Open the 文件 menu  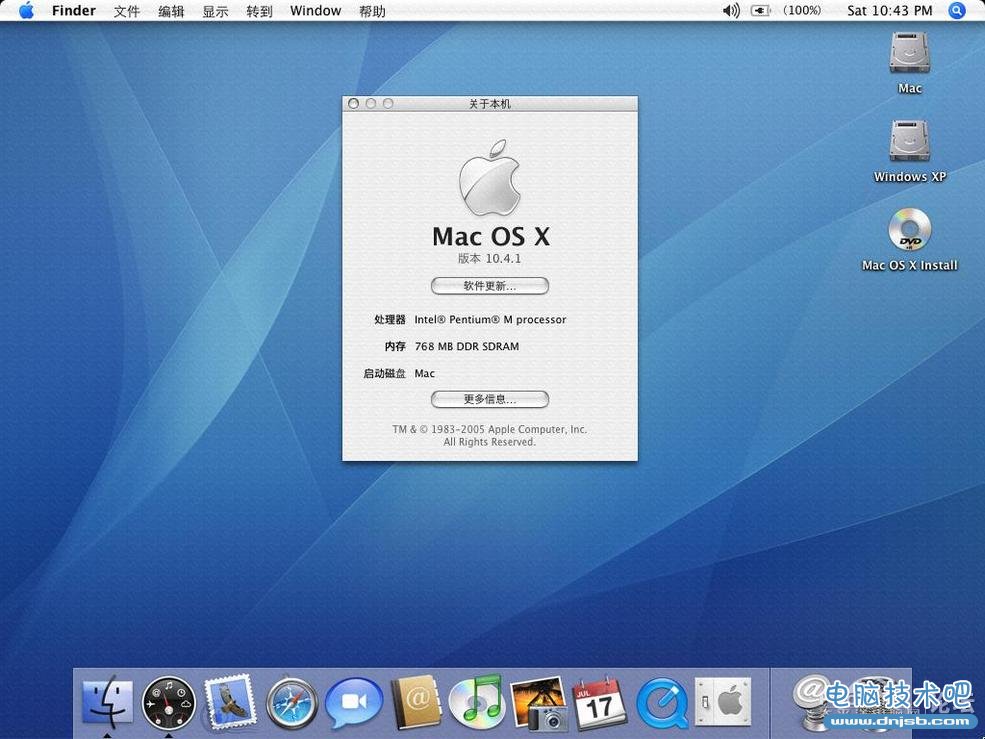127,11
